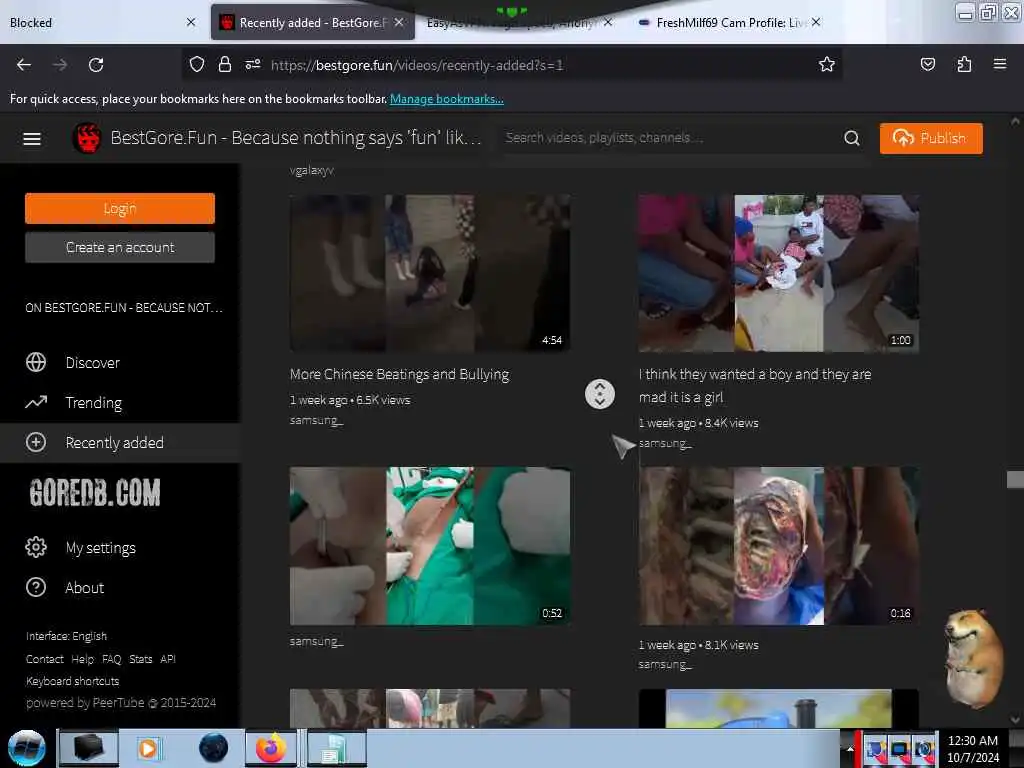
Task: Click the scrollbar down arrow
Action: click(1015, 720)
